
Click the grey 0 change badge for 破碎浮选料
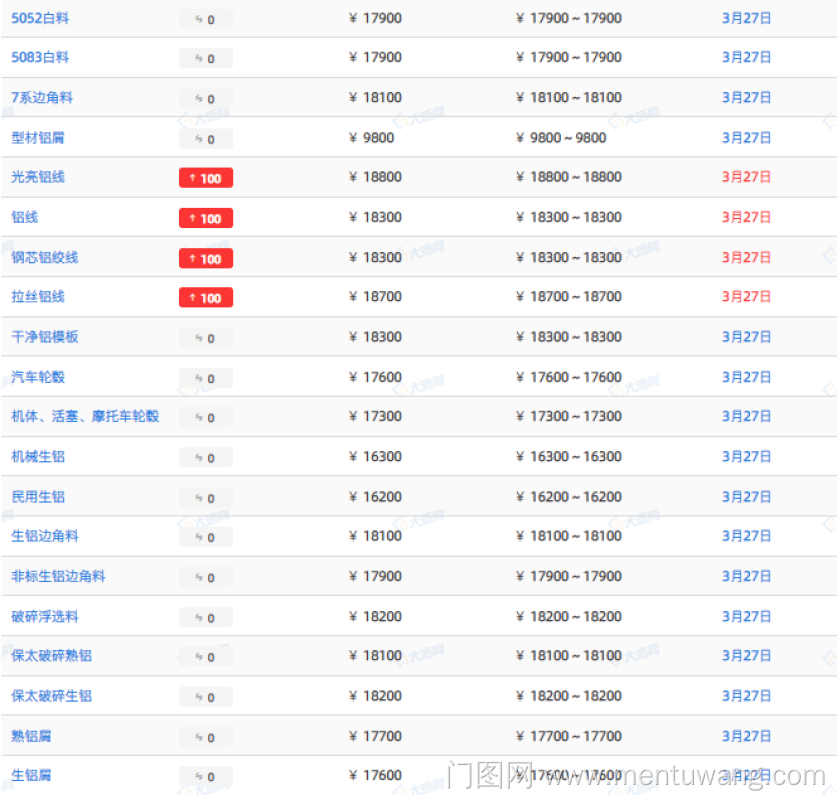coord(205,617)
